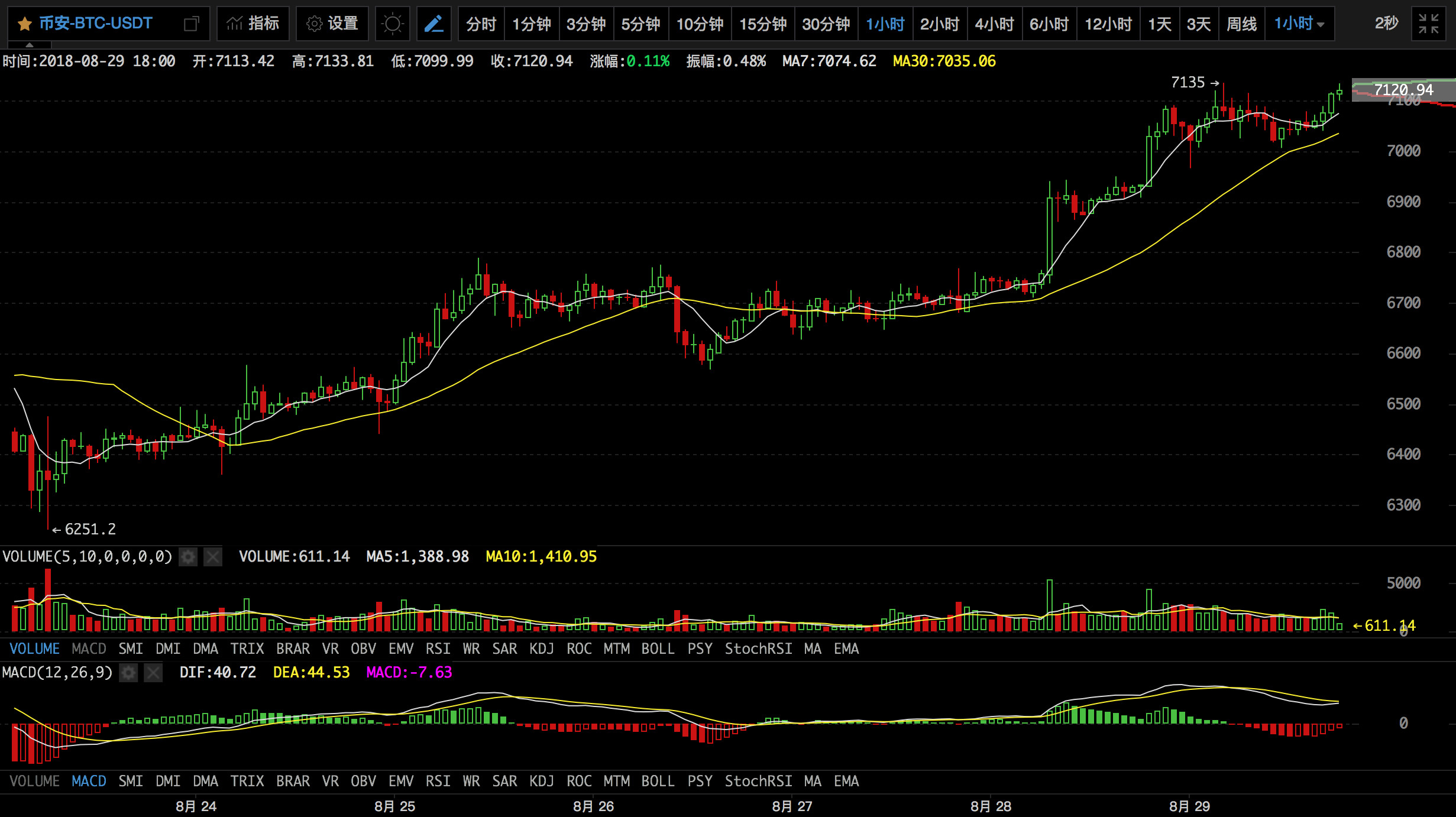
Task: Switch to the 2小时 interval
Action: [940, 24]
